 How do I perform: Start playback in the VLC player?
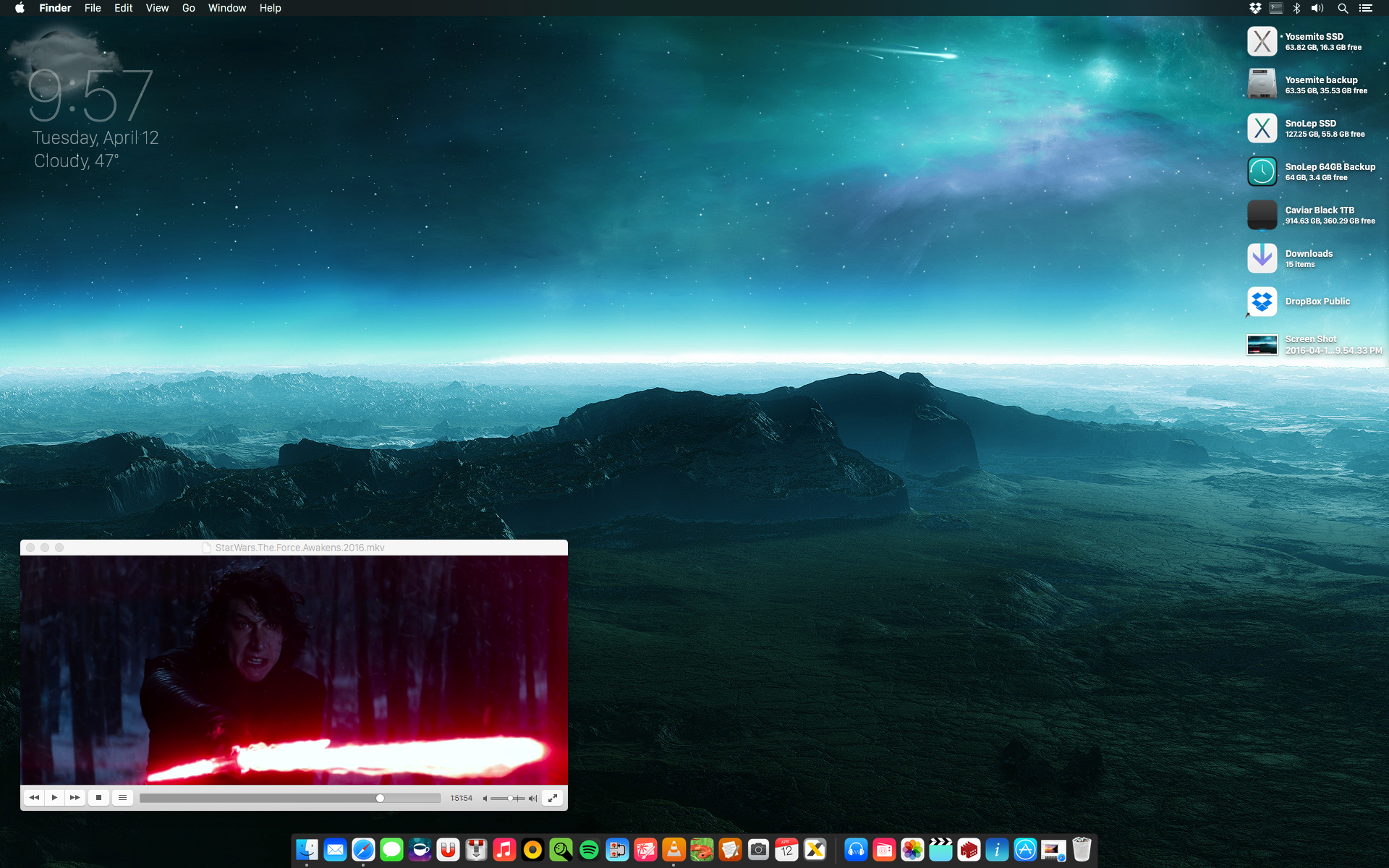(54, 798)
